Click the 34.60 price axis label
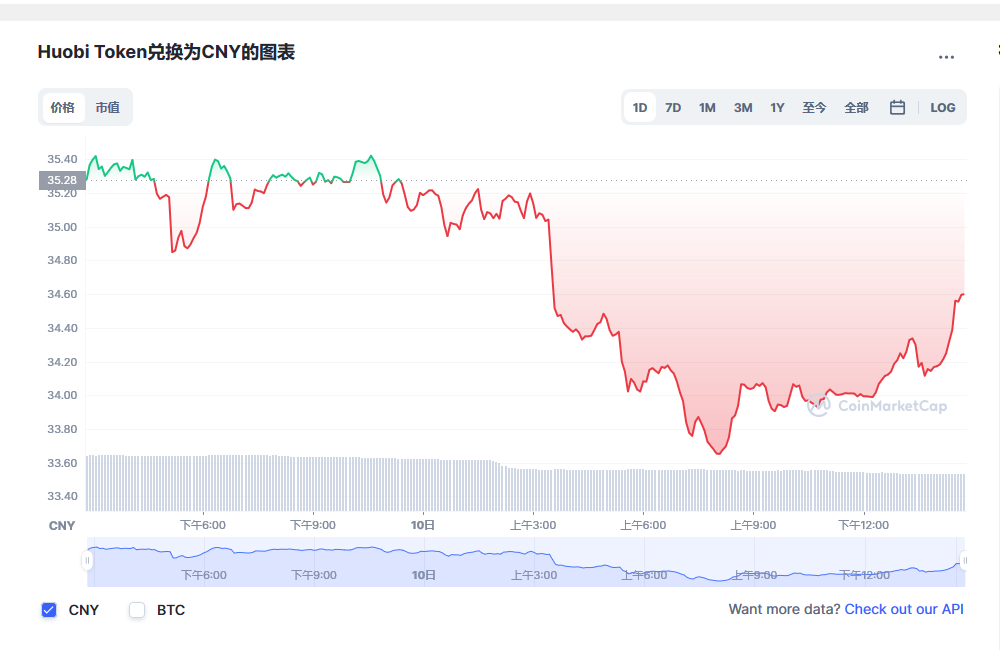Viewport: 1000px width, 650px height. point(62,294)
